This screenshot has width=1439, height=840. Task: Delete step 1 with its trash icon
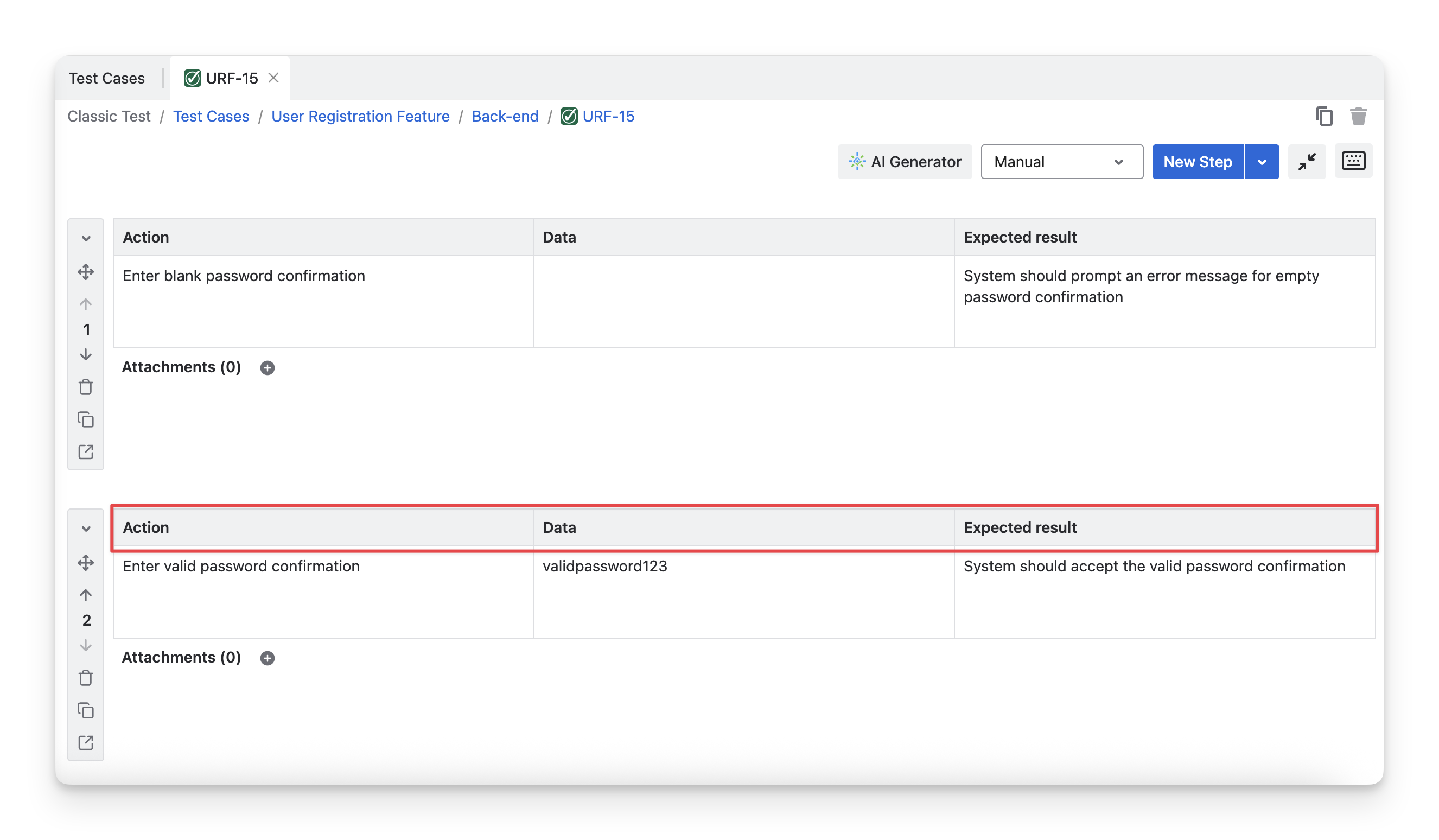tap(86, 387)
